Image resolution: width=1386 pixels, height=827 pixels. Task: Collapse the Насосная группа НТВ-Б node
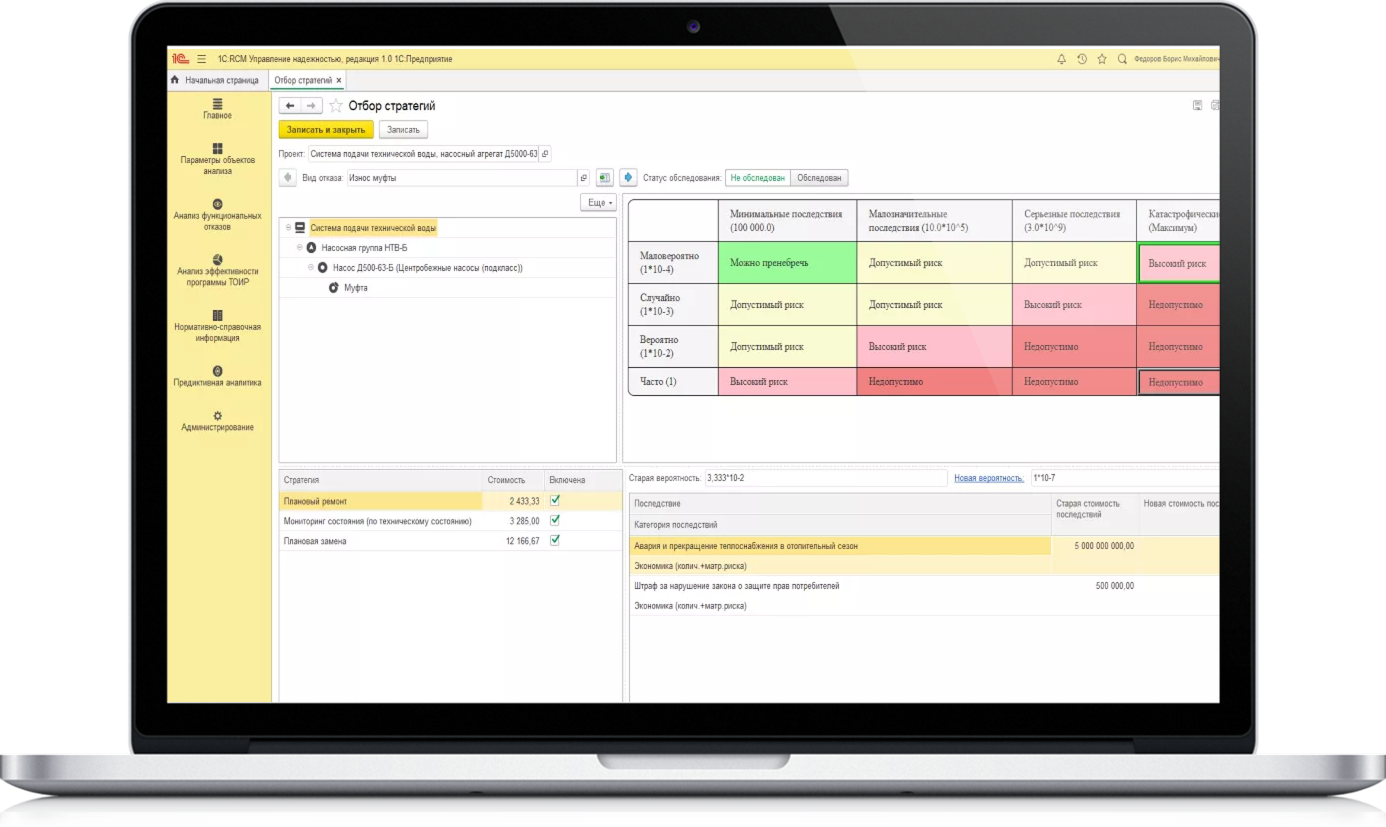299,247
